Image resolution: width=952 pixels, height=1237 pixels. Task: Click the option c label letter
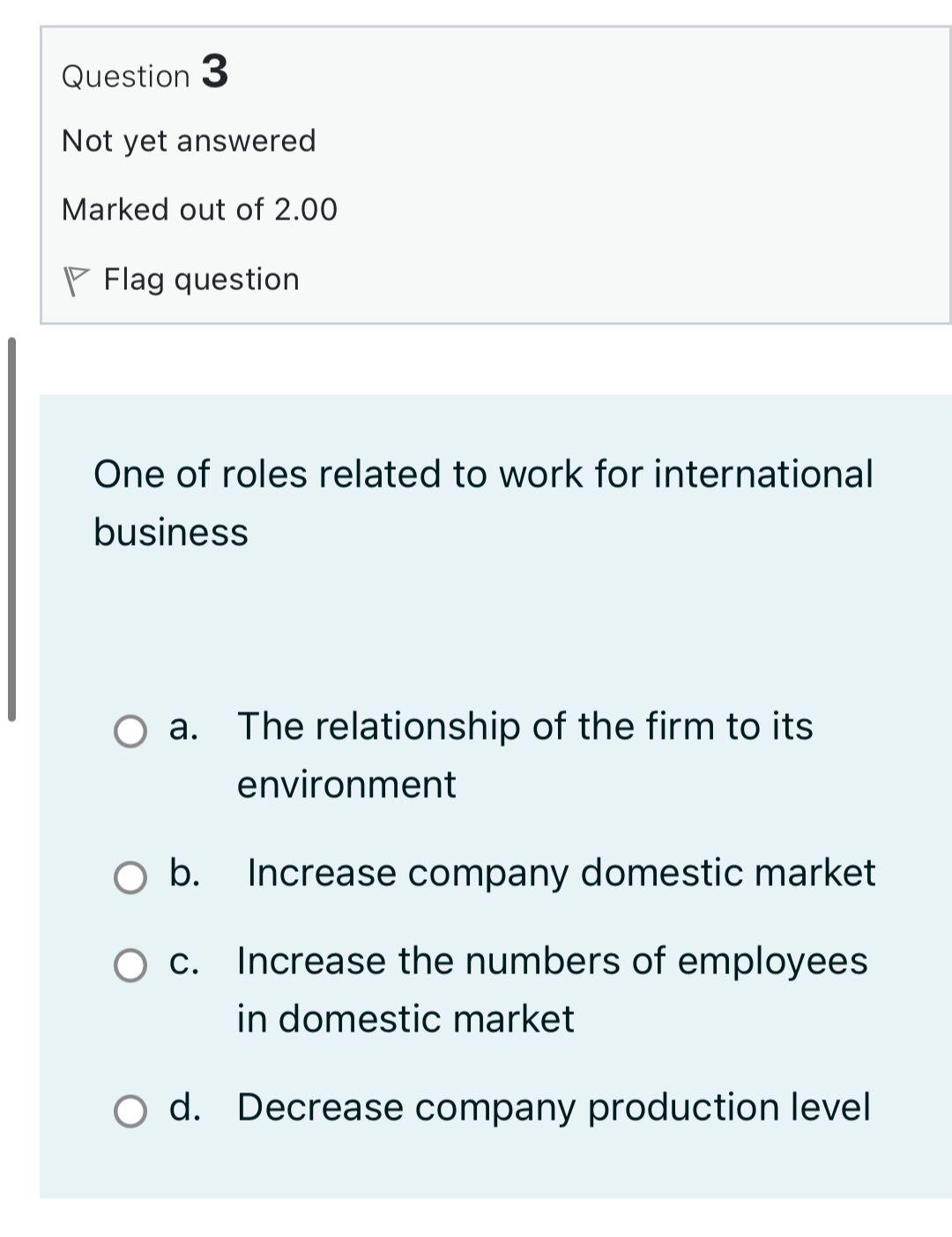183,961
